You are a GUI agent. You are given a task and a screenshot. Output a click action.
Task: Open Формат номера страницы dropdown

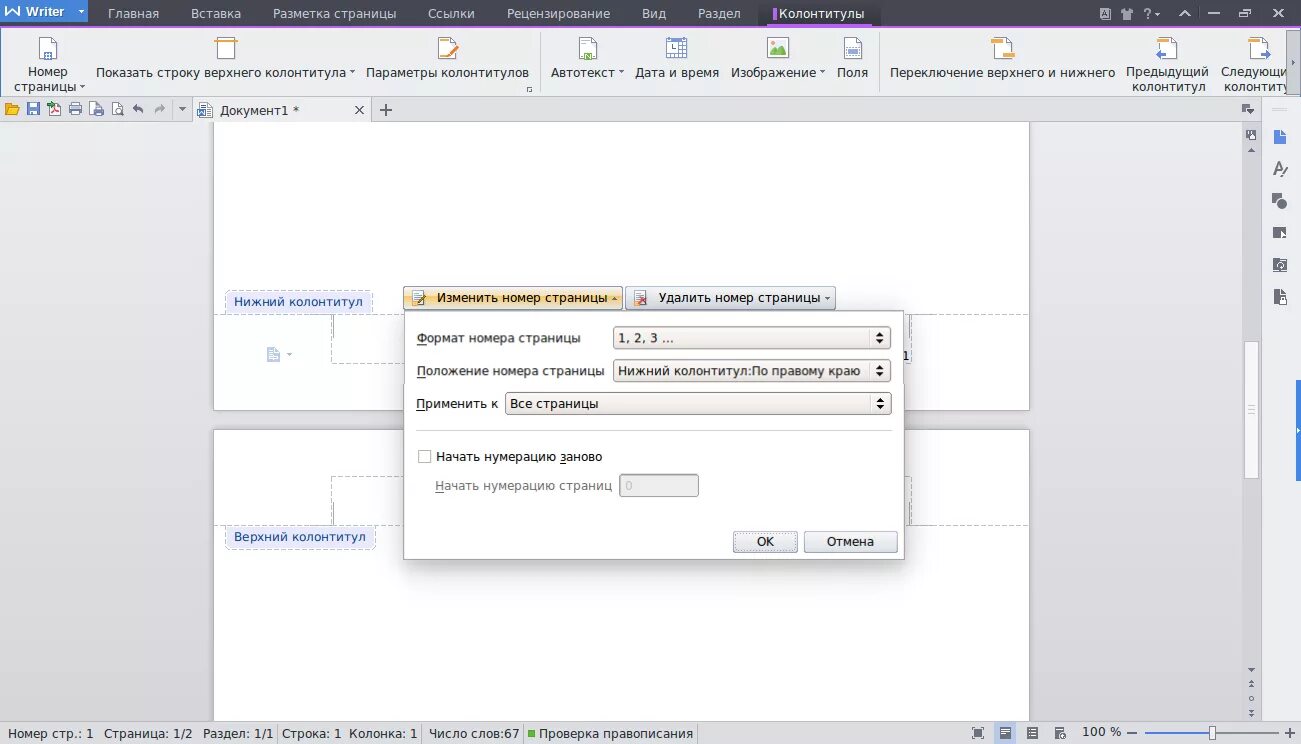point(751,338)
